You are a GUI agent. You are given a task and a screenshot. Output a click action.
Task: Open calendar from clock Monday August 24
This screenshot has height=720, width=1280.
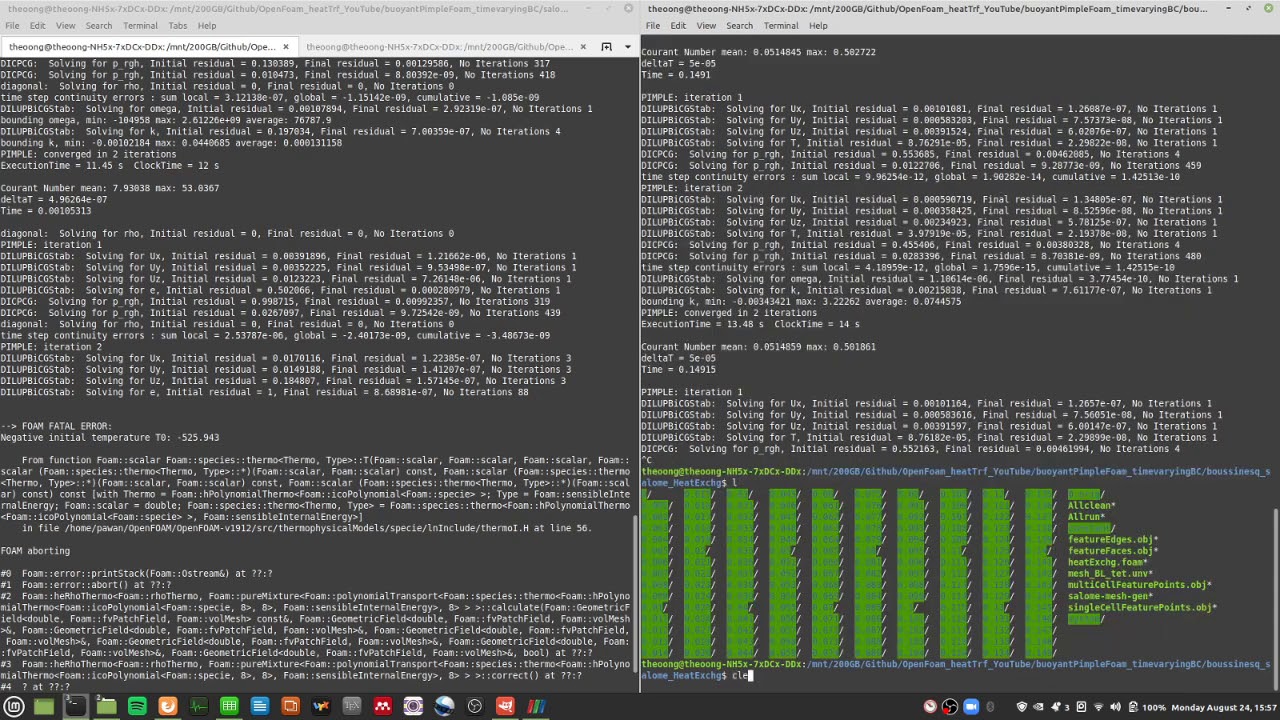(x=1223, y=707)
